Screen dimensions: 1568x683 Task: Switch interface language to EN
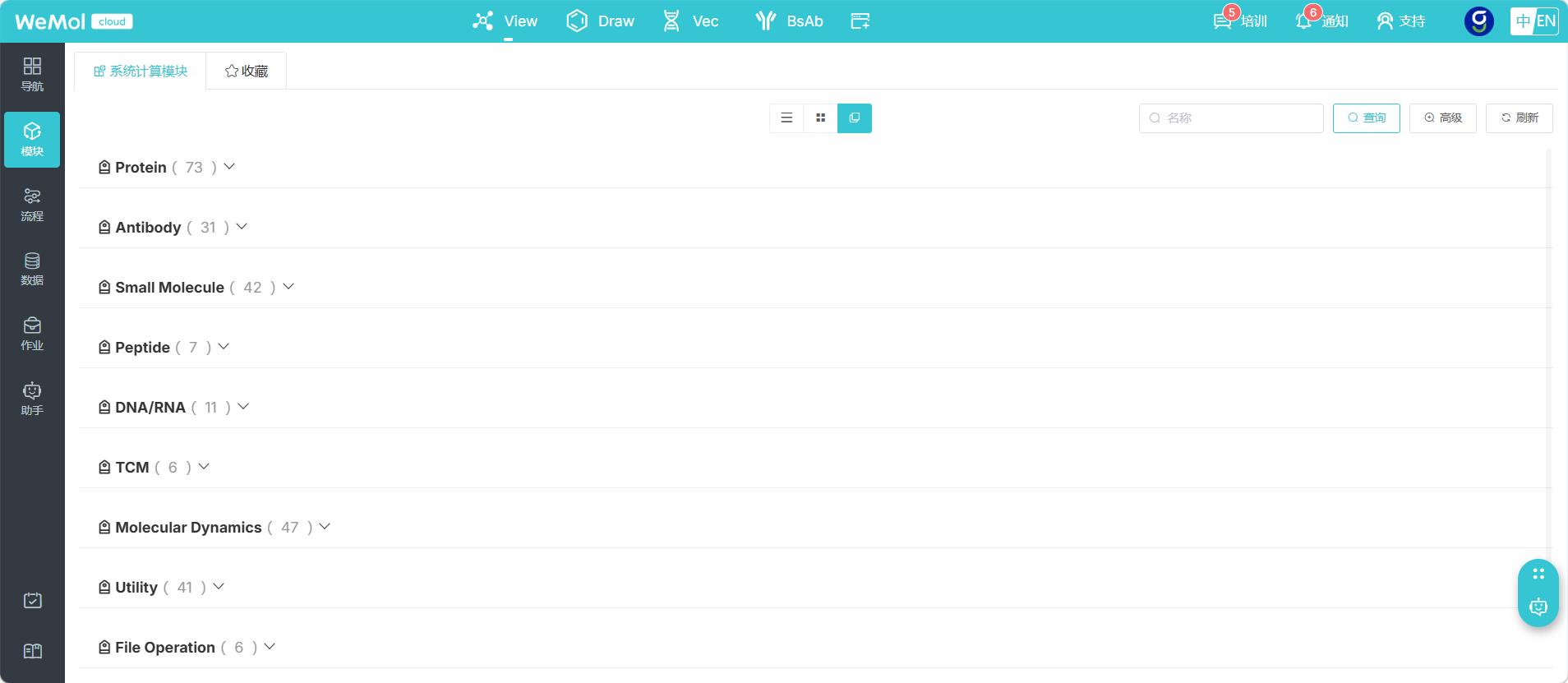(x=1546, y=21)
